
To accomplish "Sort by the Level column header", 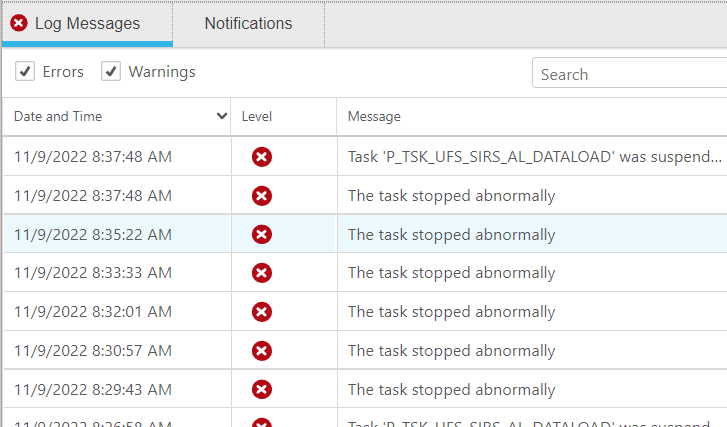I will coord(257,117).
